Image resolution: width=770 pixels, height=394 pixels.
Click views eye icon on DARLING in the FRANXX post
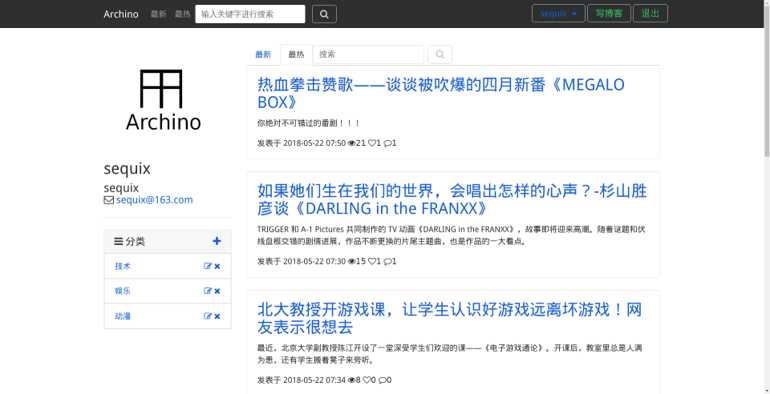(352, 262)
